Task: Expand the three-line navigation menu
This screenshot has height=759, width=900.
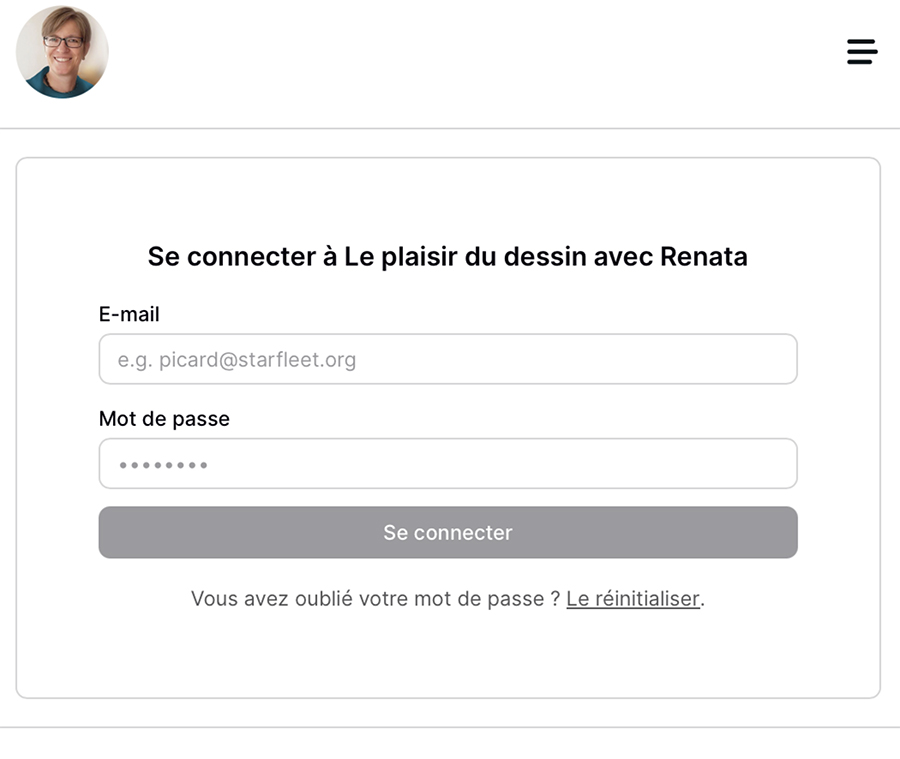Action: click(861, 52)
